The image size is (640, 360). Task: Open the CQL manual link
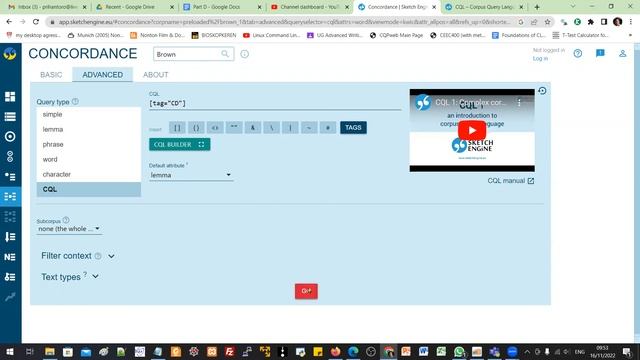coord(511,181)
